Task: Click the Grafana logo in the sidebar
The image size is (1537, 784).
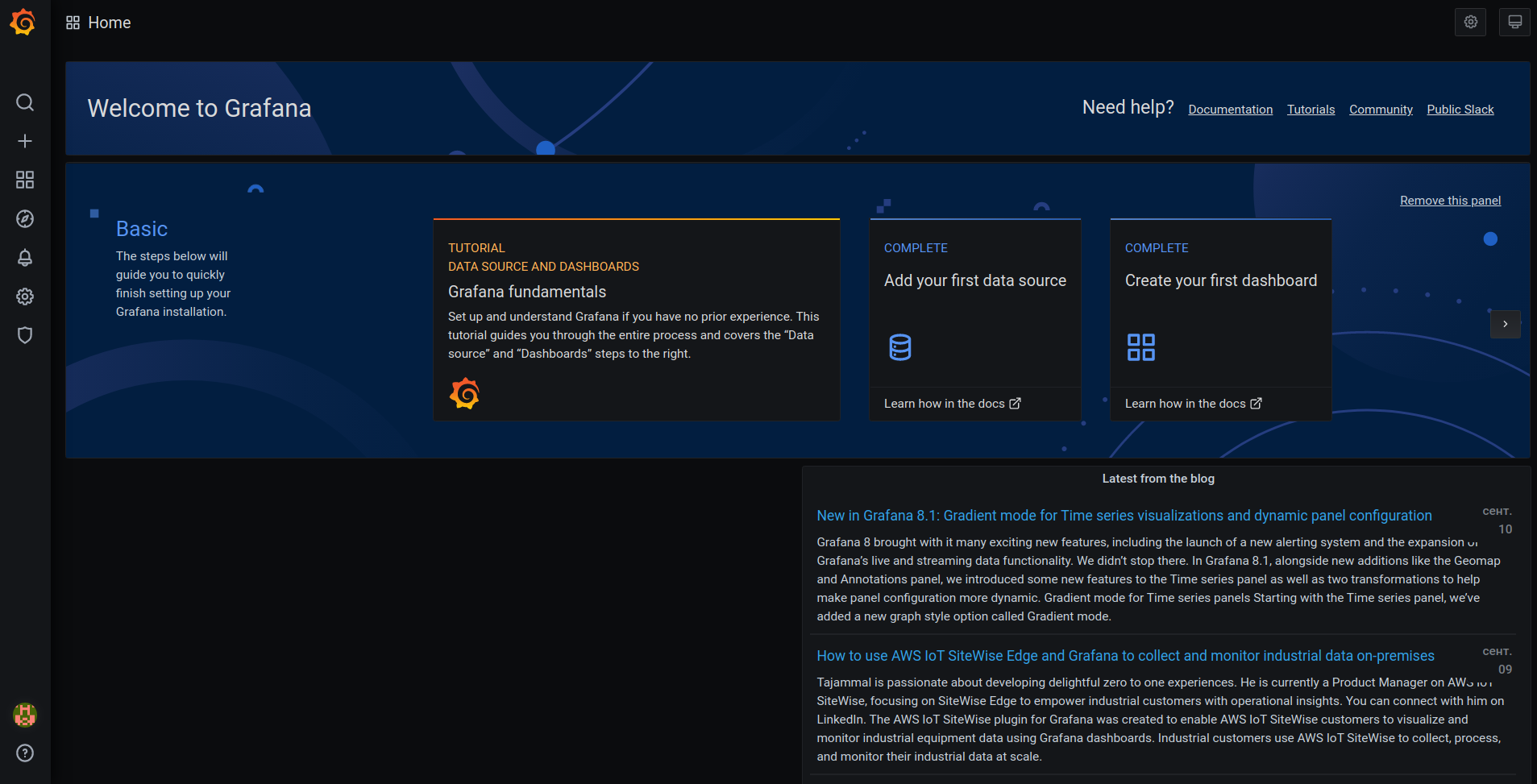Action: tap(23, 22)
